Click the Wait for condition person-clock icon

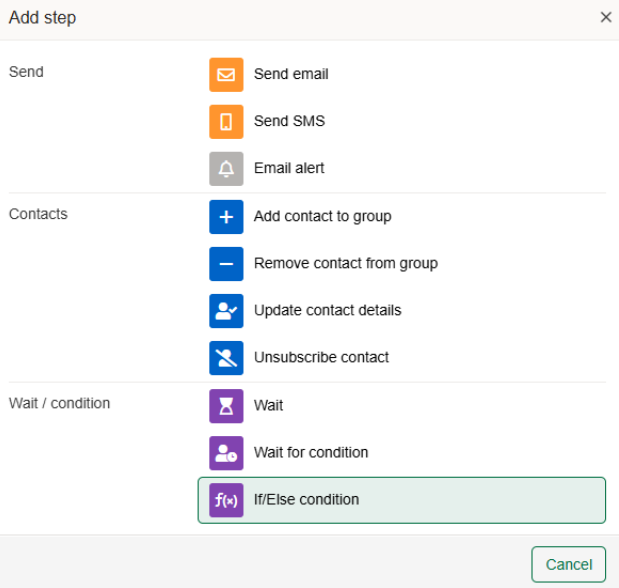click(226, 453)
